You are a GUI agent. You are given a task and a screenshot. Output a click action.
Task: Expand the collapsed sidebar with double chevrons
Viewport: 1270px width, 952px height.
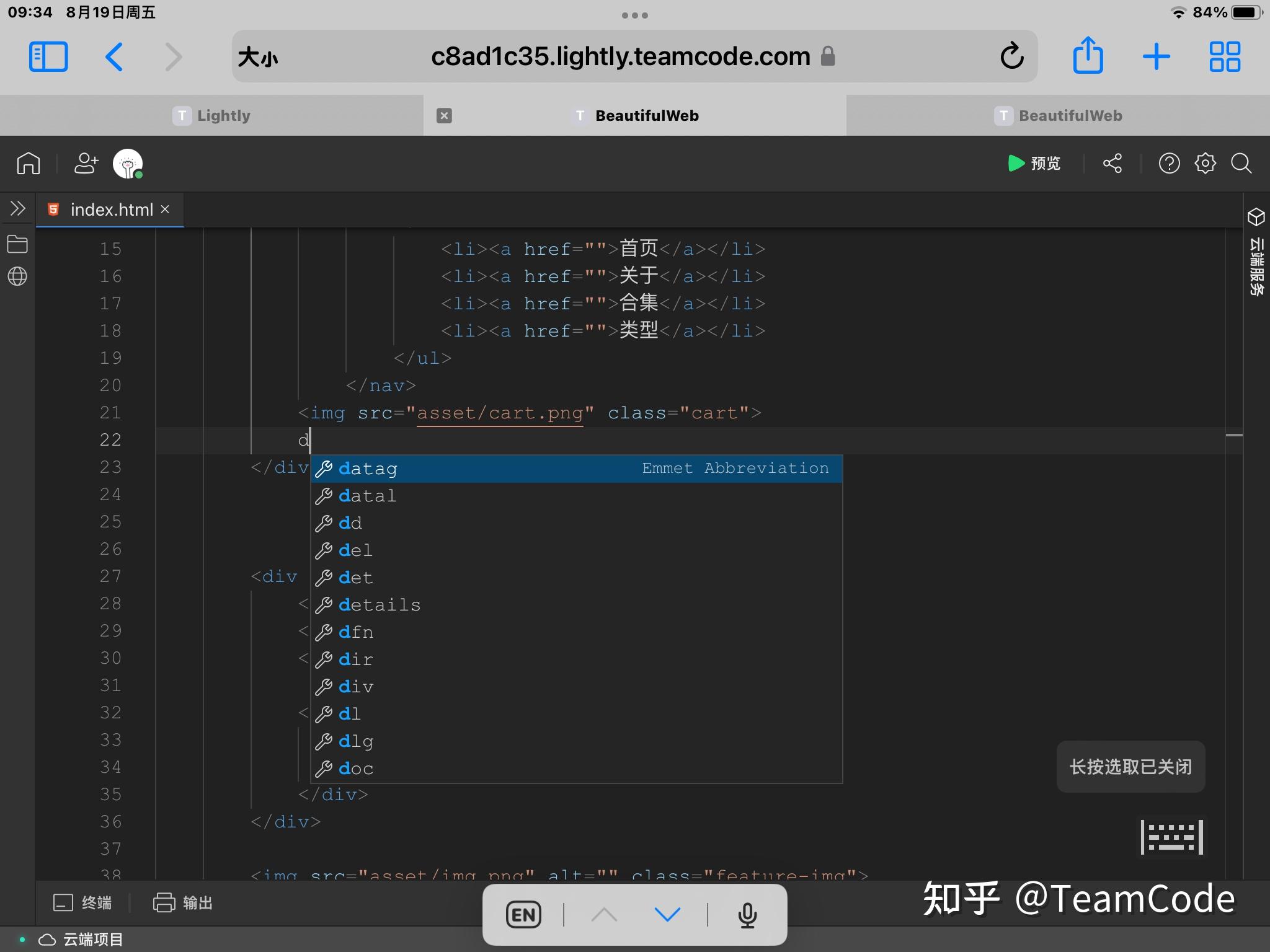[17, 208]
